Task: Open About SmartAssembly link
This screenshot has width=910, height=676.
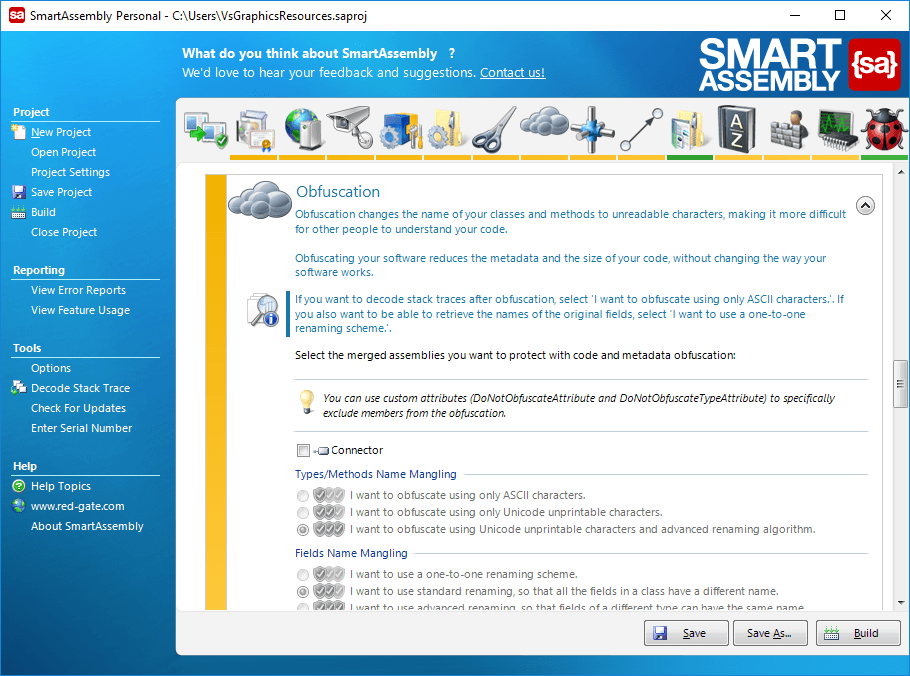Action: pyautogui.click(x=87, y=526)
